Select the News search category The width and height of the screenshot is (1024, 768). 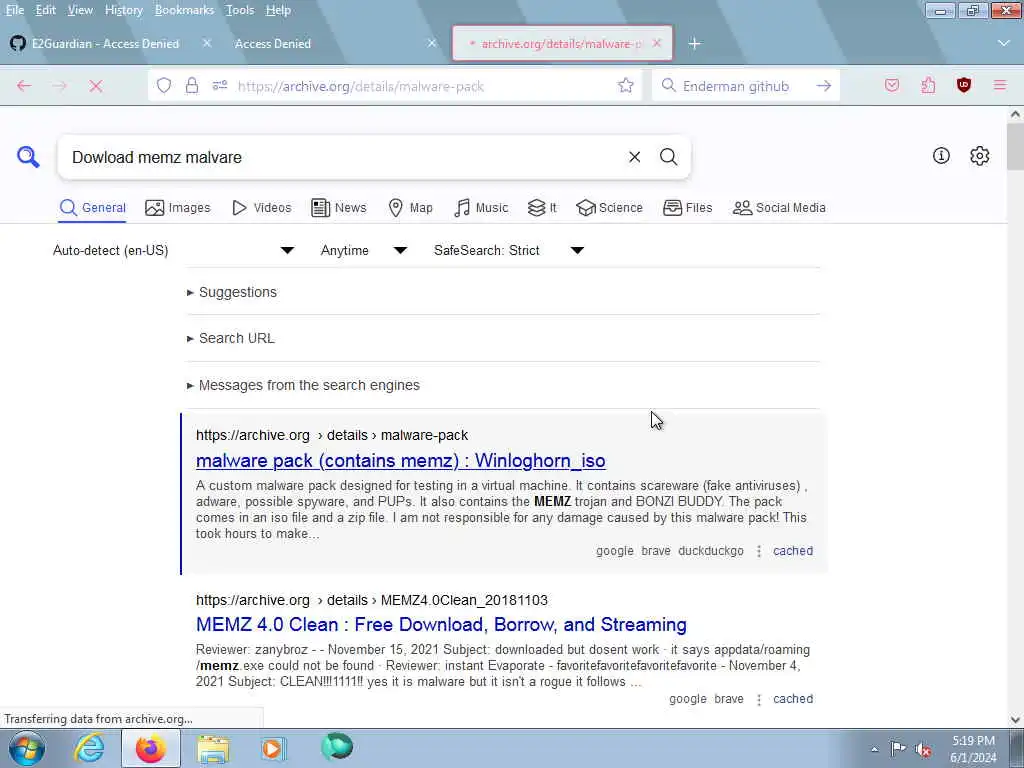(x=339, y=208)
